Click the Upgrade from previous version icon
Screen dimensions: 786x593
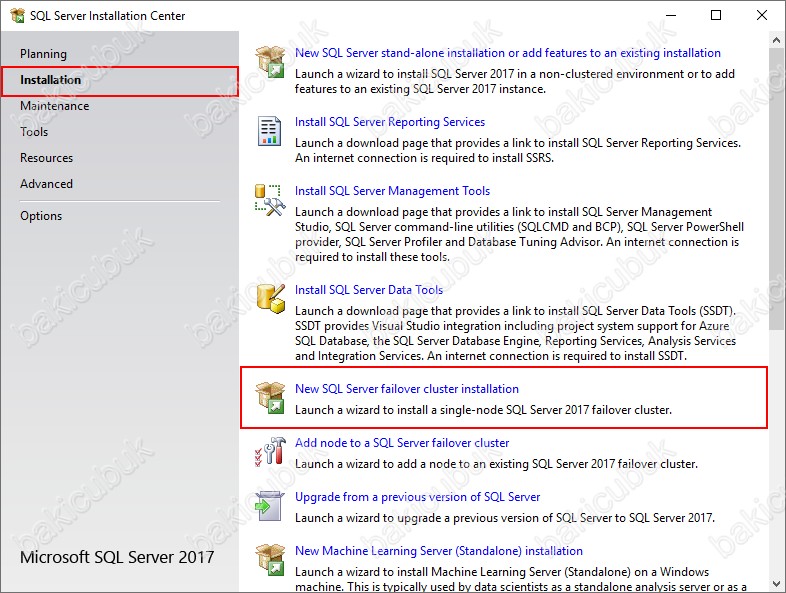[270, 506]
